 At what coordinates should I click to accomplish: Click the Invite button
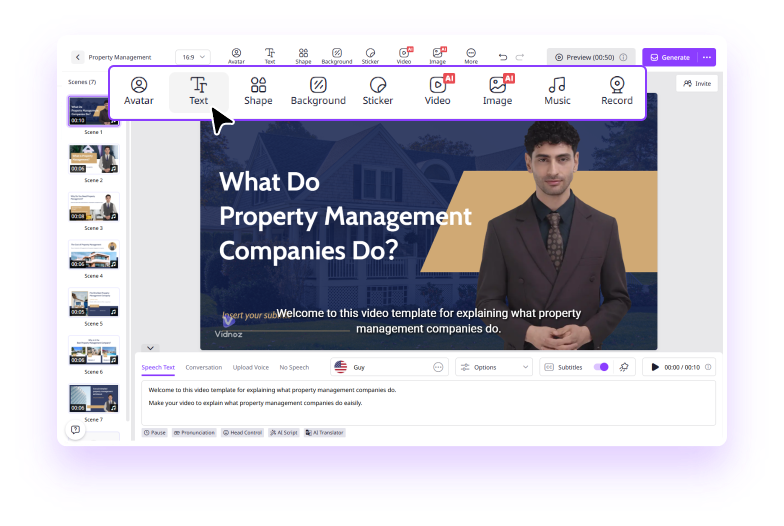(697, 84)
